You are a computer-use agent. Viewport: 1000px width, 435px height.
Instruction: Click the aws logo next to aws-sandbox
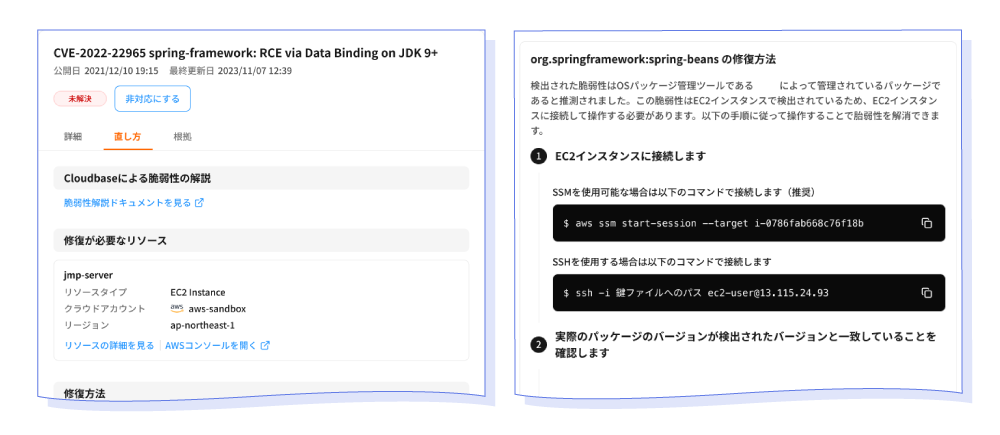click(177, 308)
